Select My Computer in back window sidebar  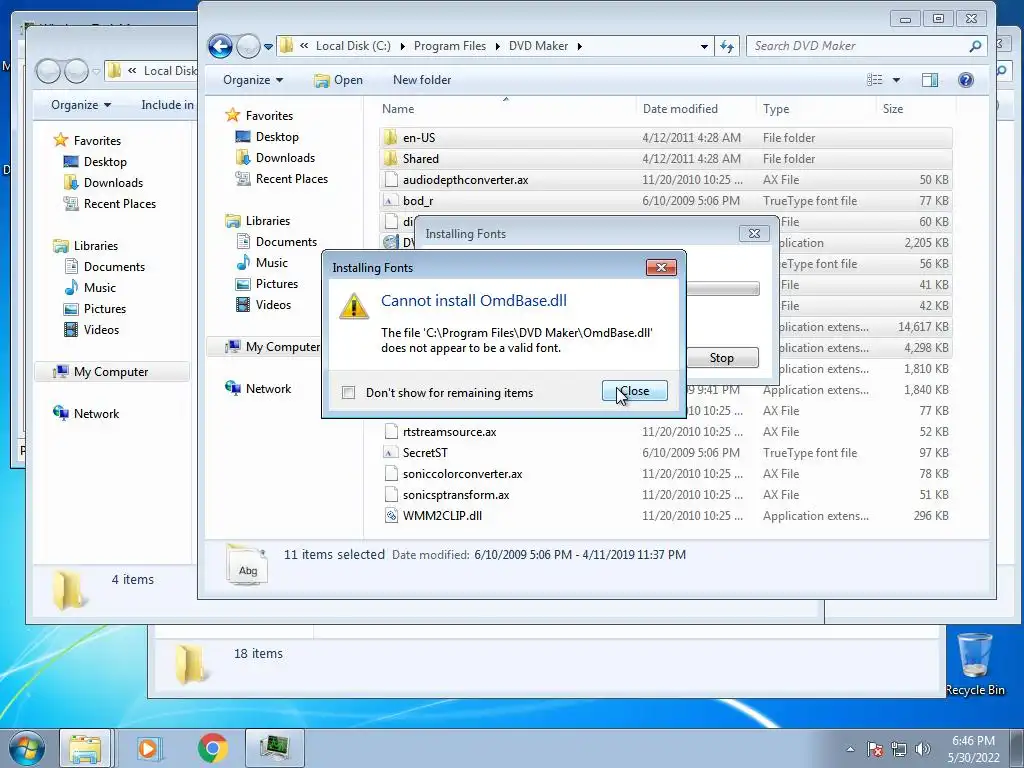pyautogui.click(x=111, y=372)
